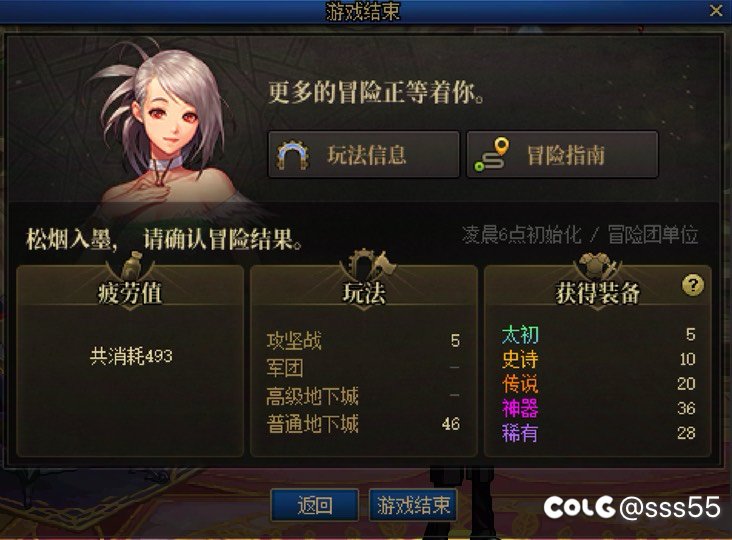Click the orange 史诗 equipment entry

click(x=599, y=359)
